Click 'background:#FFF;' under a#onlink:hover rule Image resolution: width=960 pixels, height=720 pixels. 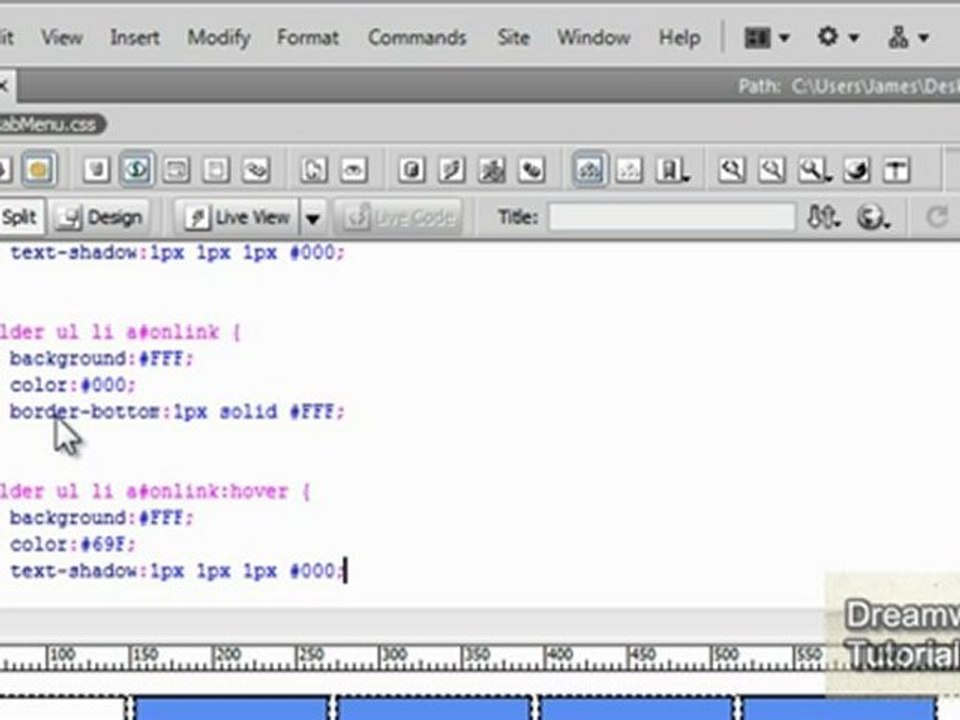pyautogui.click(x=102, y=518)
